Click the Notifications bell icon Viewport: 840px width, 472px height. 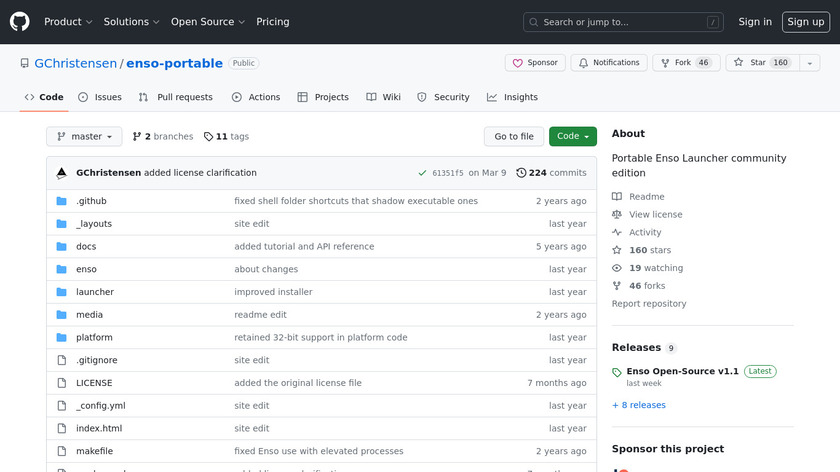(x=582, y=63)
